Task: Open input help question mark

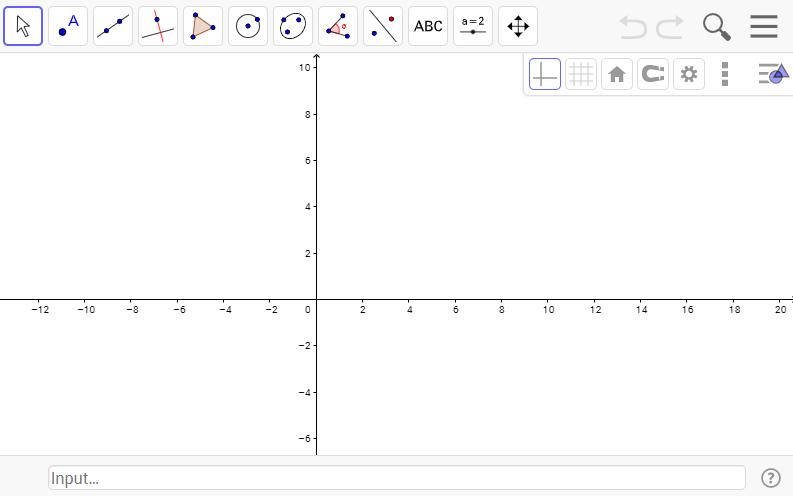Action: [x=771, y=478]
